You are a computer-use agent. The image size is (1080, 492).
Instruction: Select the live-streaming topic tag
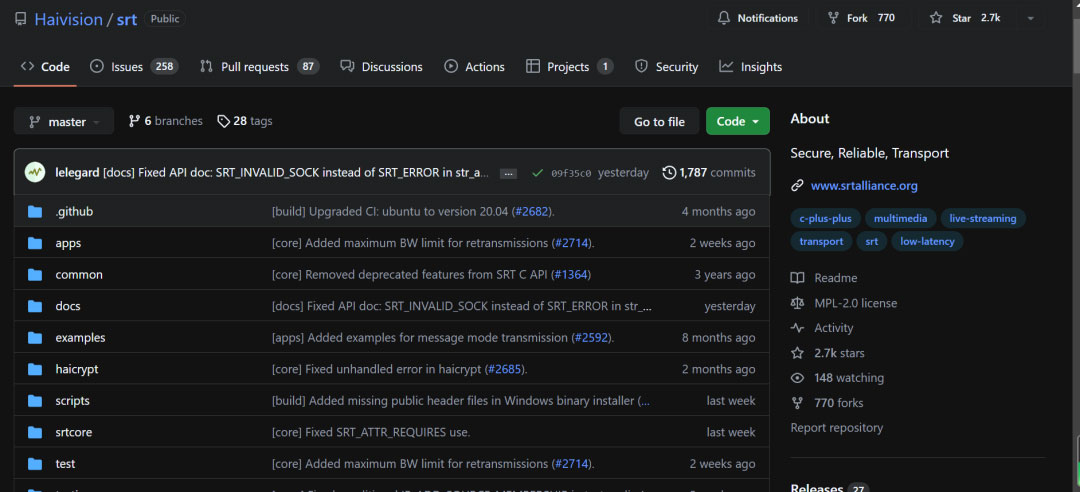coord(982,218)
